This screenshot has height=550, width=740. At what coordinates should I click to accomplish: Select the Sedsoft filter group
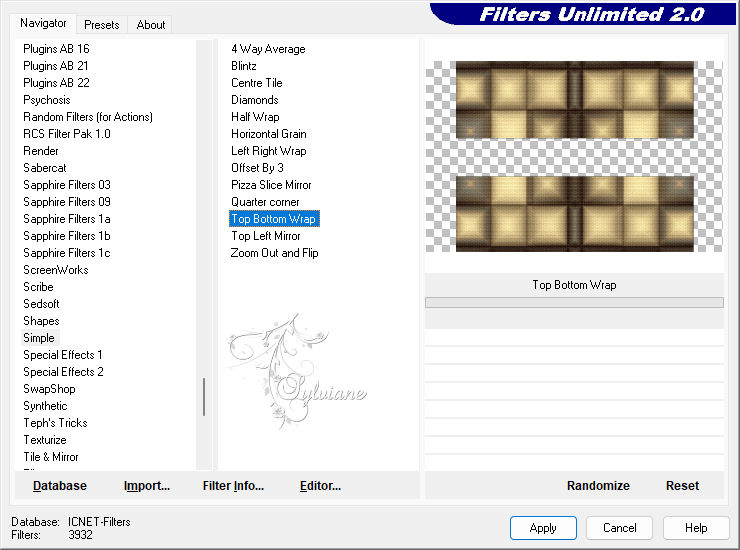(x=41, y=304)
